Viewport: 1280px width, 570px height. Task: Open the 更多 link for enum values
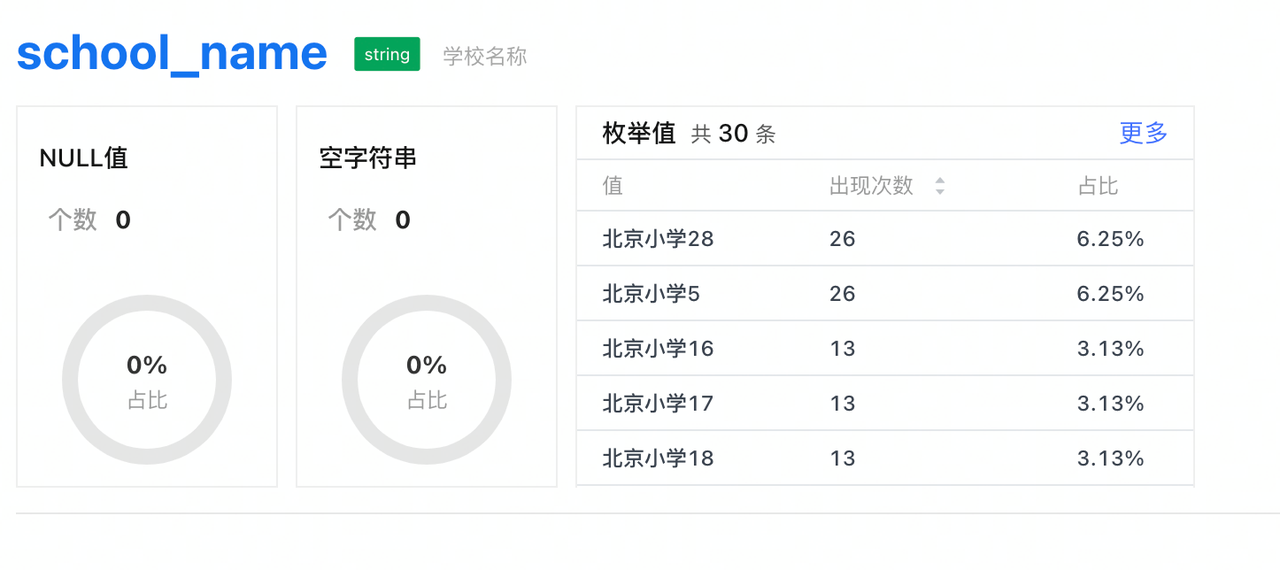(1144, 133)
